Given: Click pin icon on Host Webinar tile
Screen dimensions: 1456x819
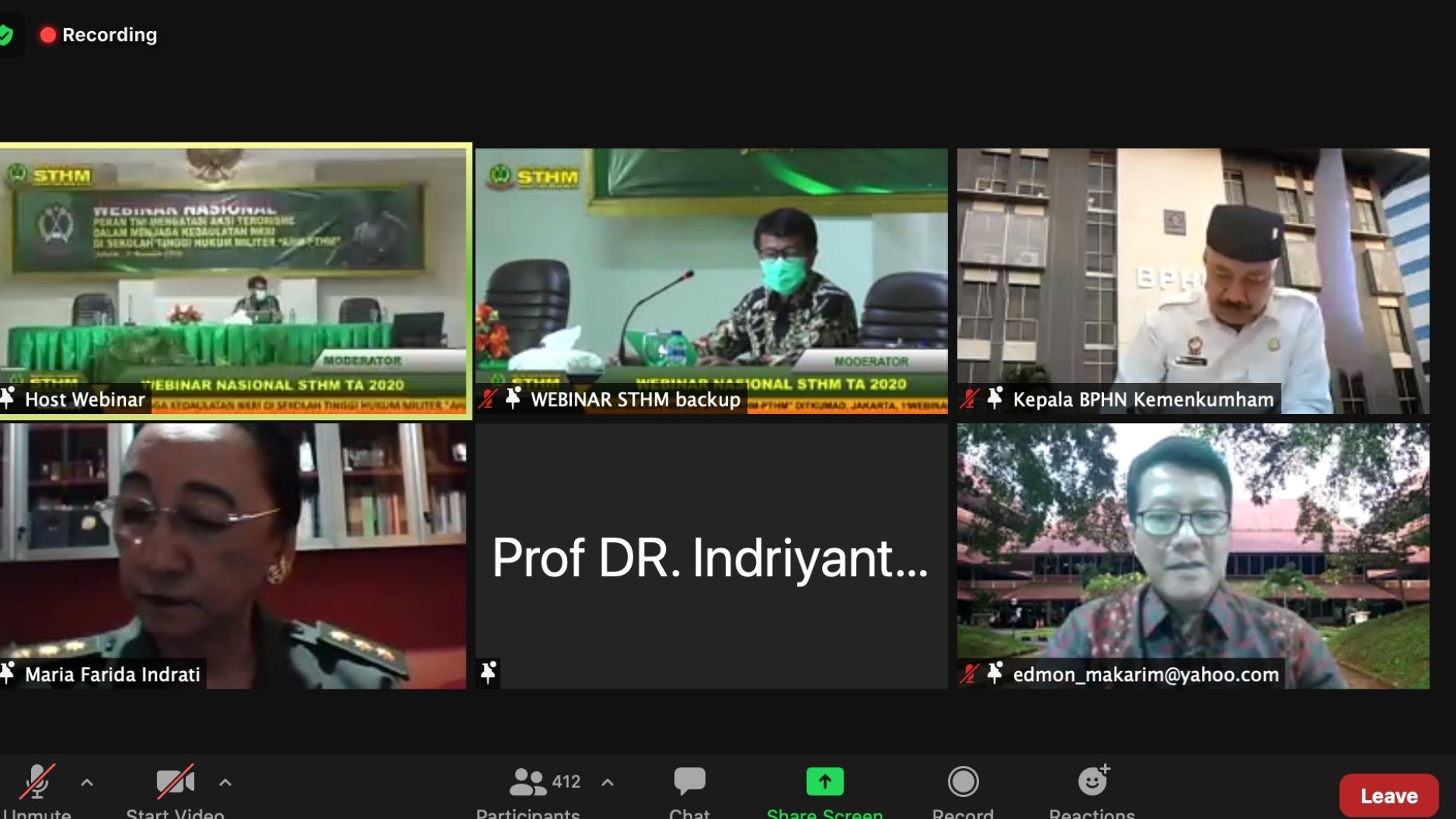Looking at the screenshot, I should click(x=8, y=397).
